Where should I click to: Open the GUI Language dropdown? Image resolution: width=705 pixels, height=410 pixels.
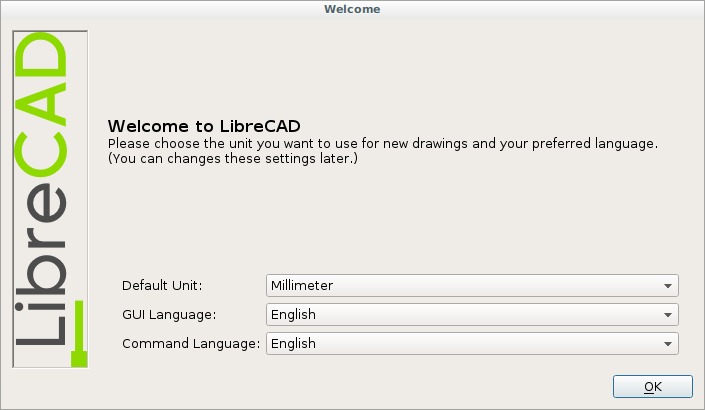coord(472,315)
